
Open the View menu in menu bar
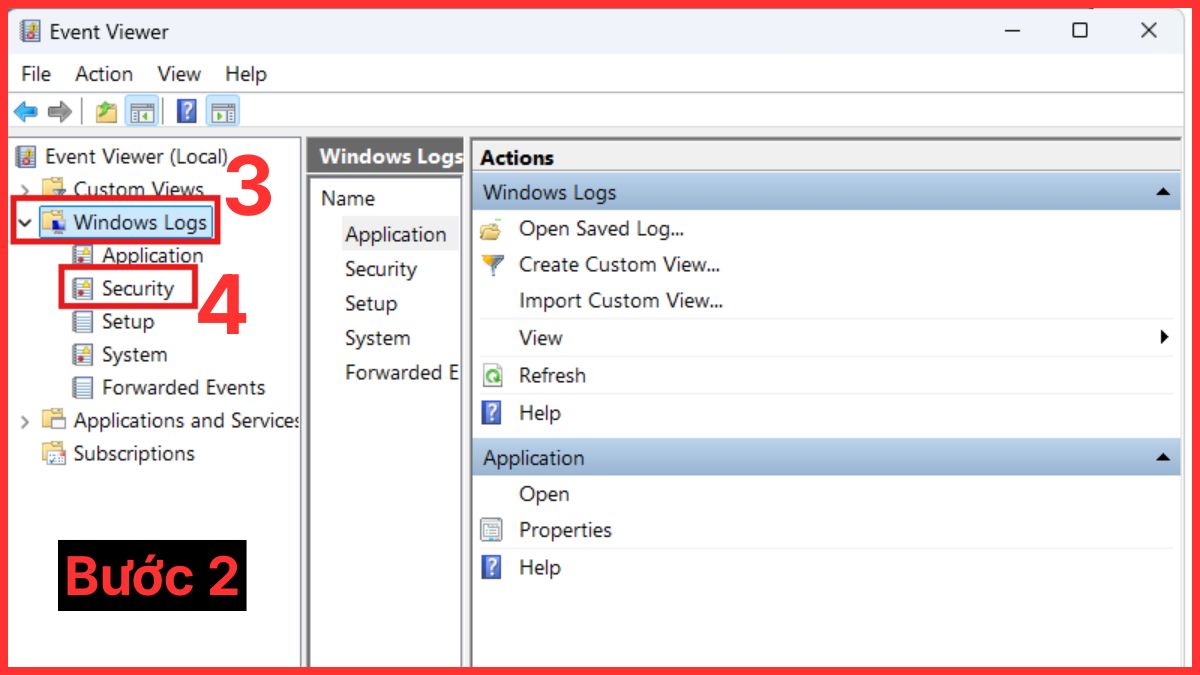tap(179, 74)
